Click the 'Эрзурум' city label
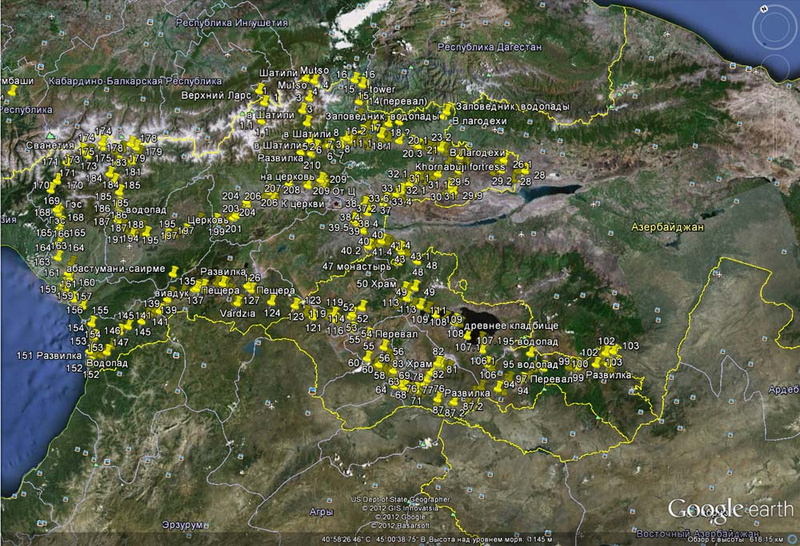The image size is (800, 546). (x=182, y=525)
